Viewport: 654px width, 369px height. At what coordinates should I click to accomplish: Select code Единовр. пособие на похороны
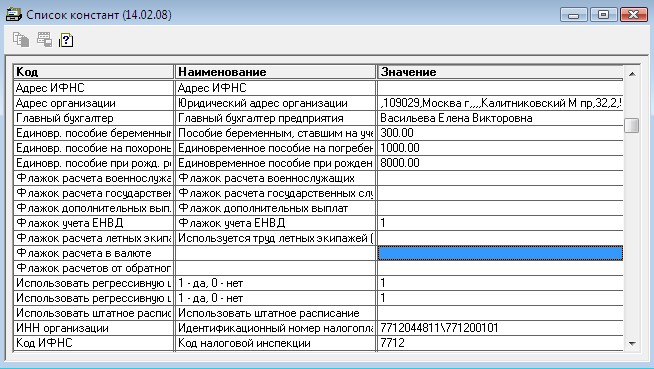tap(93, 148)
